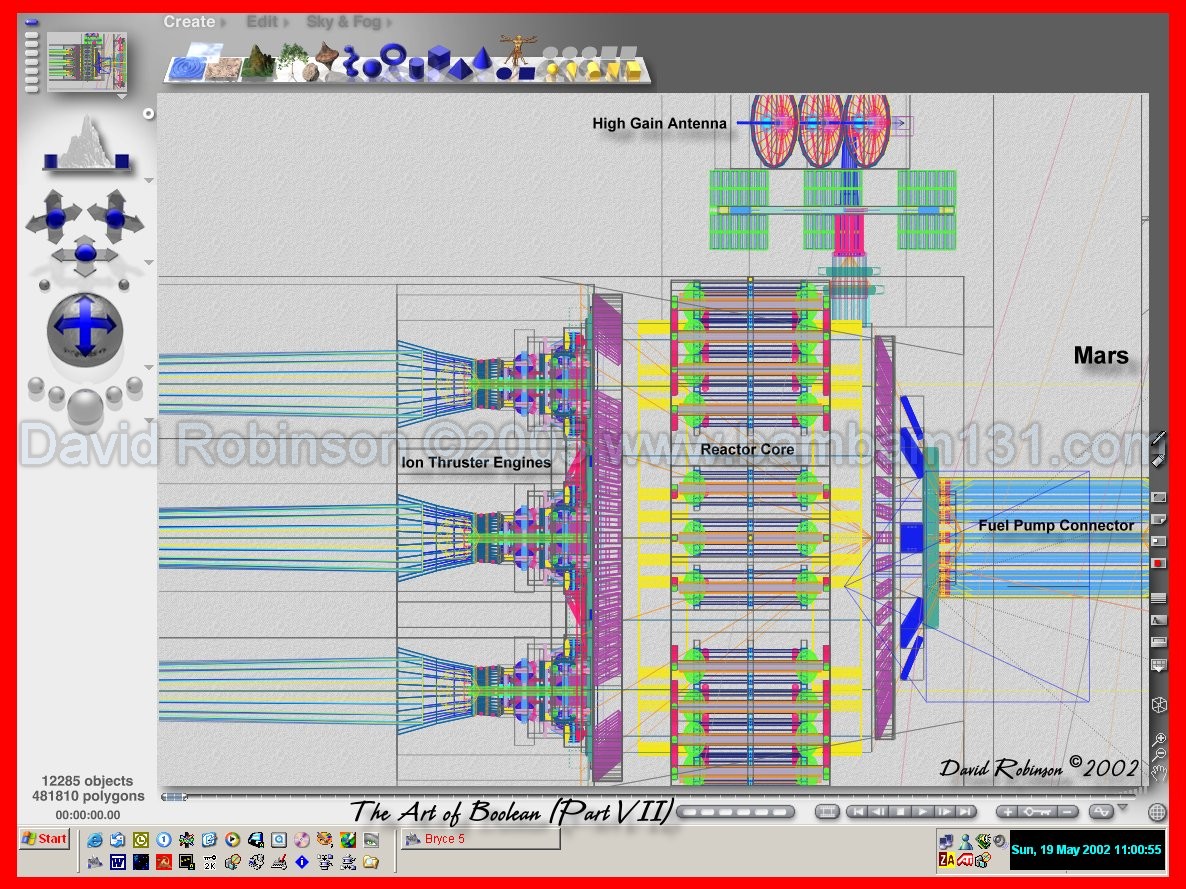Open the Sky & Fog palette menu
1186x889 pixels.
(343, 22)
